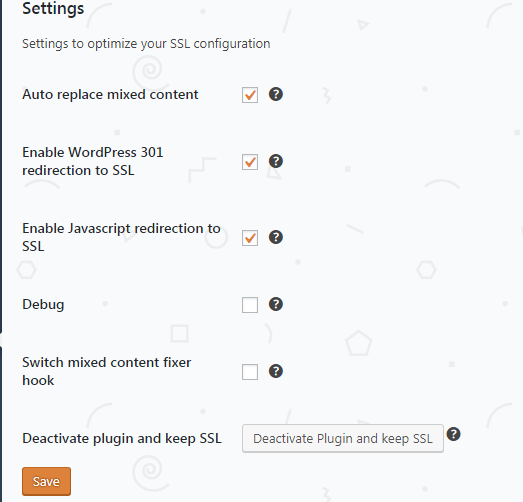Open help for Switch mixed content fixer hook
This screenshot has width=523, height=502.
[x=276, y=371]
